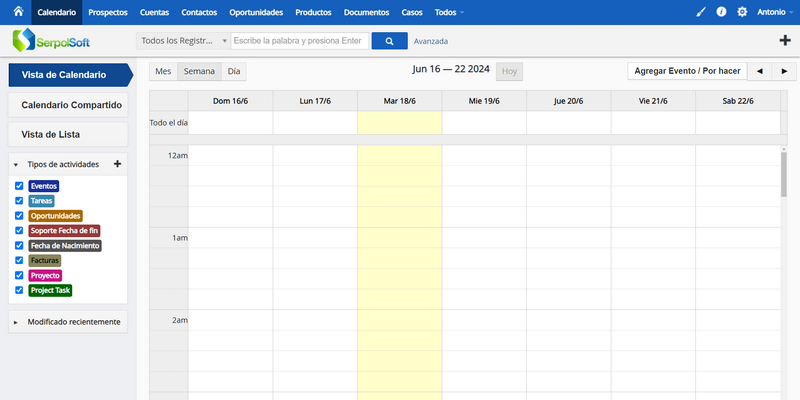The width and height of the screenshot is (800, 400).
Task: Click the info circle icon
Action: (721, 12)
